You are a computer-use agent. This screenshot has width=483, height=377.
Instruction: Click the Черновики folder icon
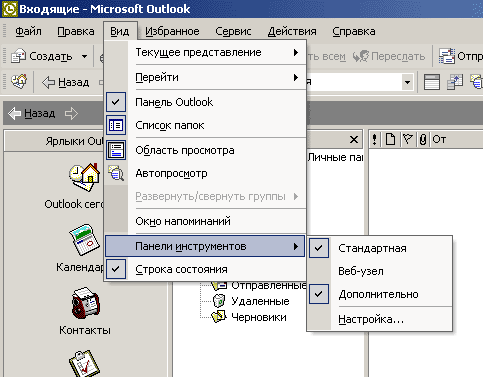pyautogui.click(x=219, y=317)
